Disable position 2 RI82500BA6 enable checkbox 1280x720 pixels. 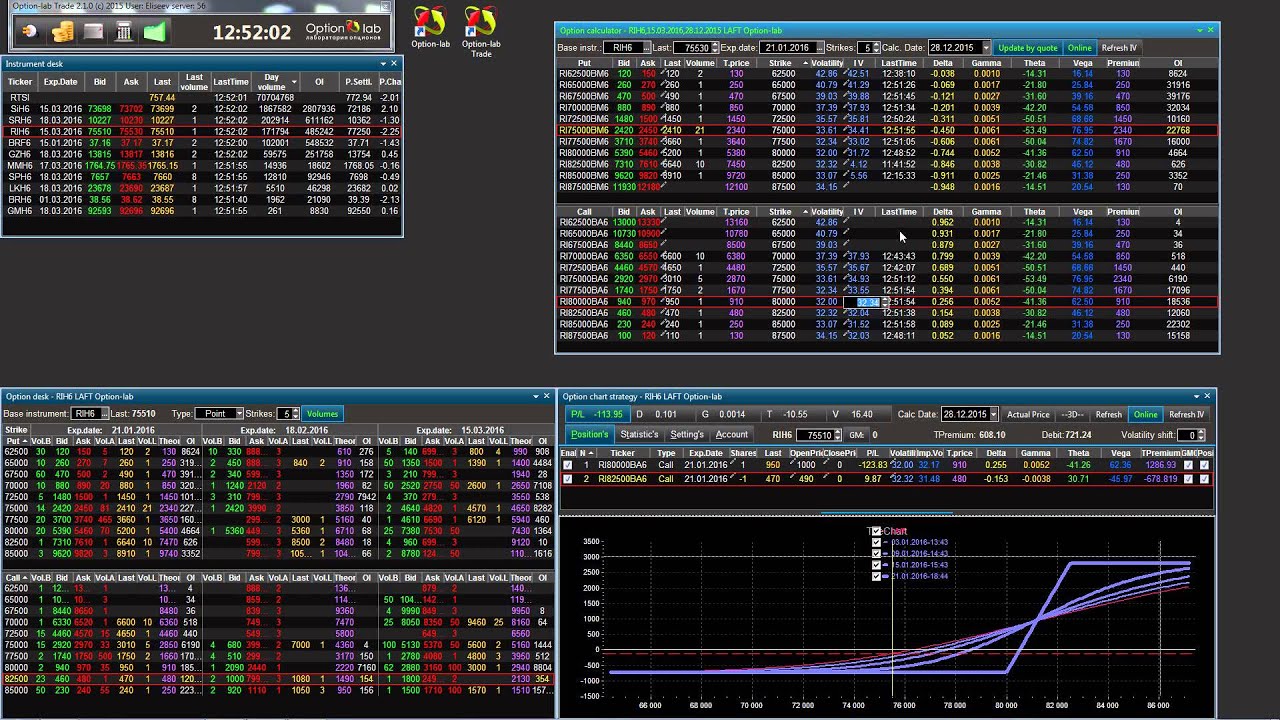568,479
